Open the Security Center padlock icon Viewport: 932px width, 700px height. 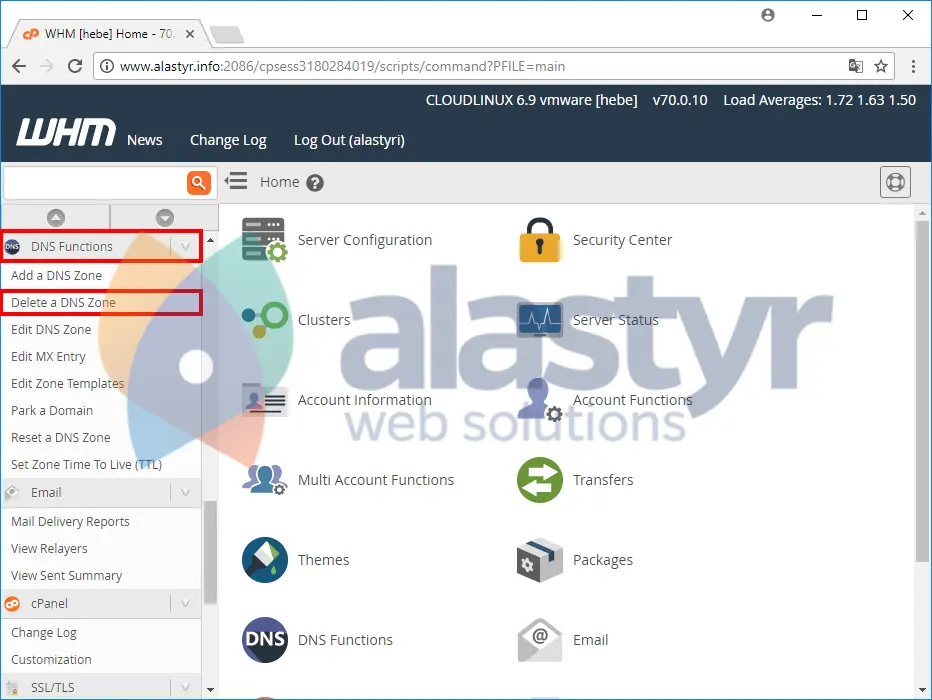(x=540, y=240)
